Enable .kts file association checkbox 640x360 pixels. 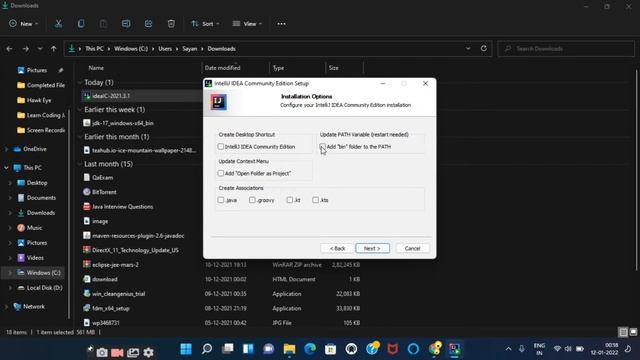(316, 200)
